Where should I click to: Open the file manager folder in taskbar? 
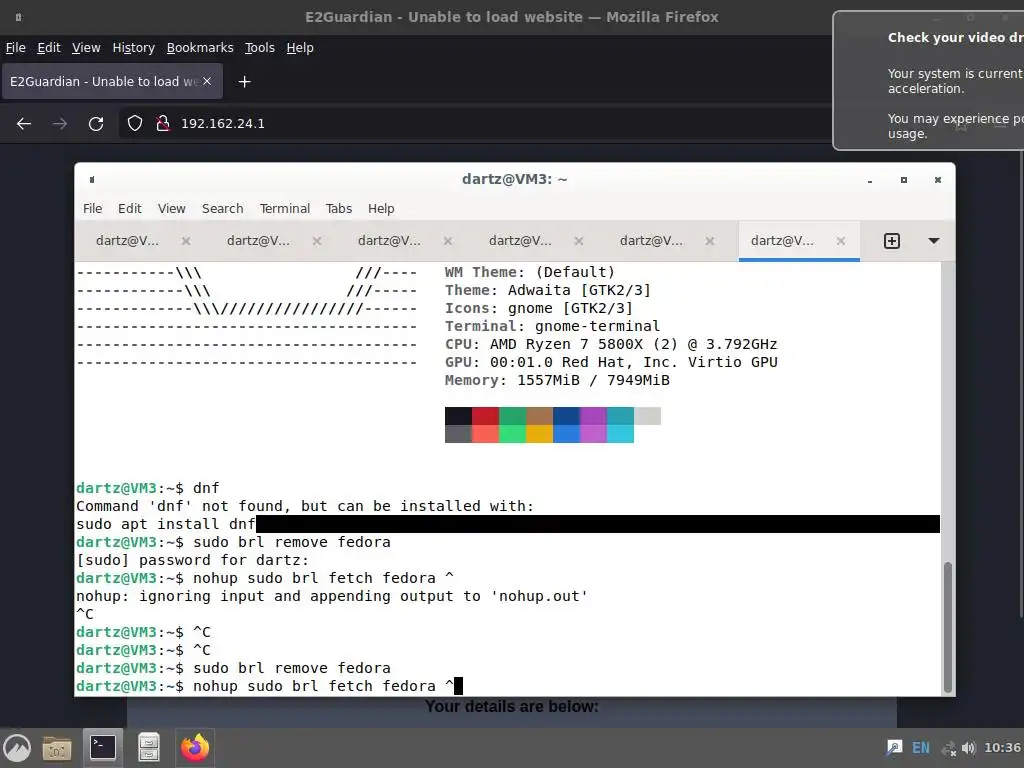pos(57,748)
